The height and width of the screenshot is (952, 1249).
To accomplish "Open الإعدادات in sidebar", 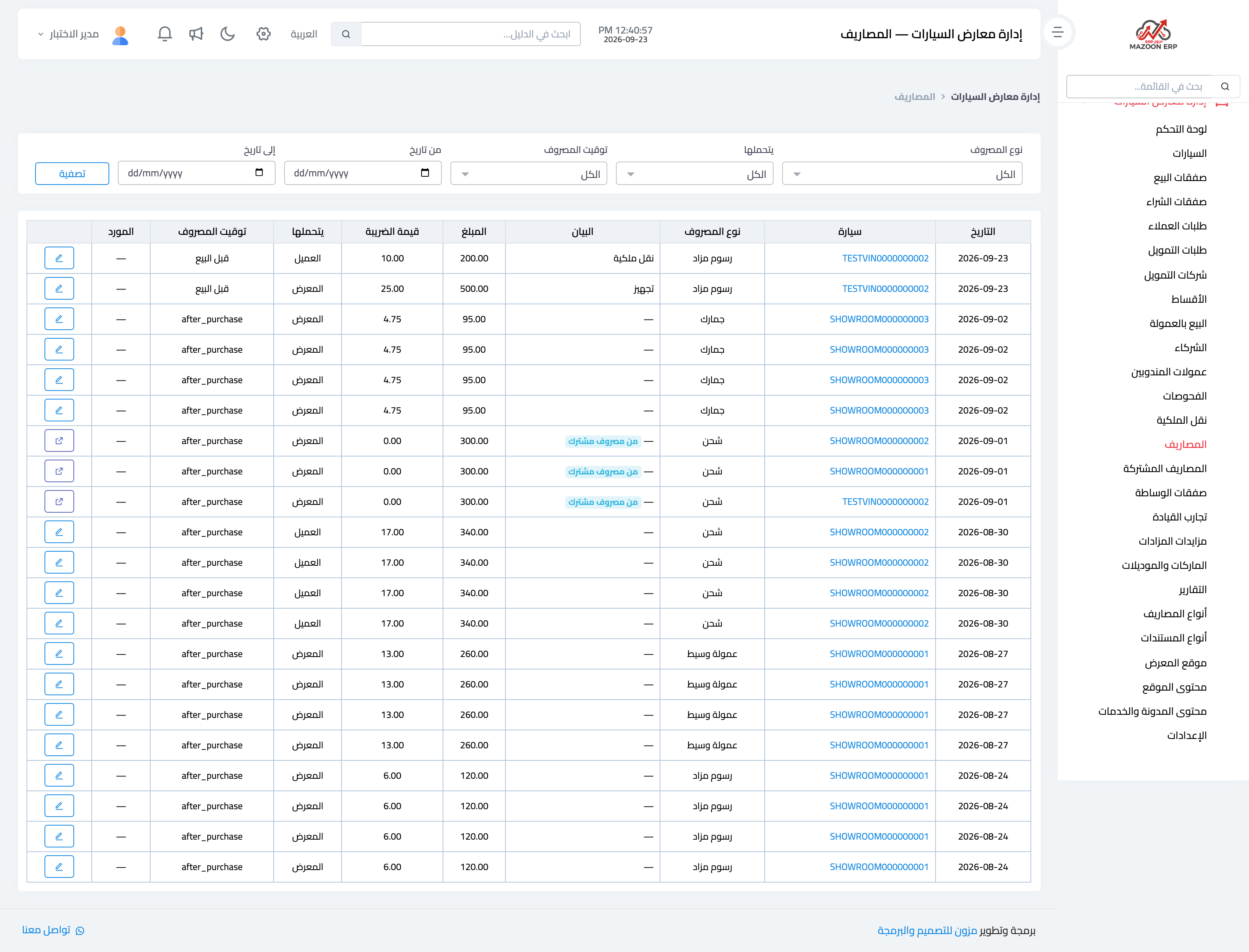I will tap(1187, 735).
